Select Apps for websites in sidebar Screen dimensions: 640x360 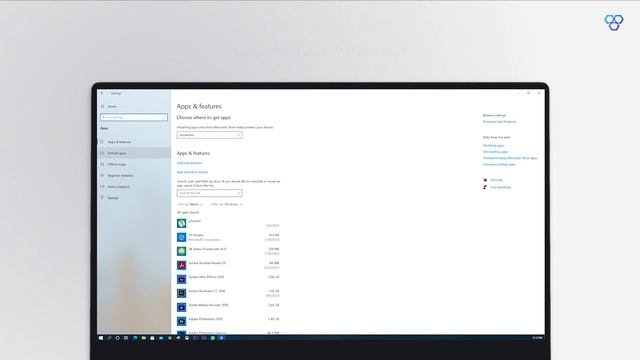[121, 176]
